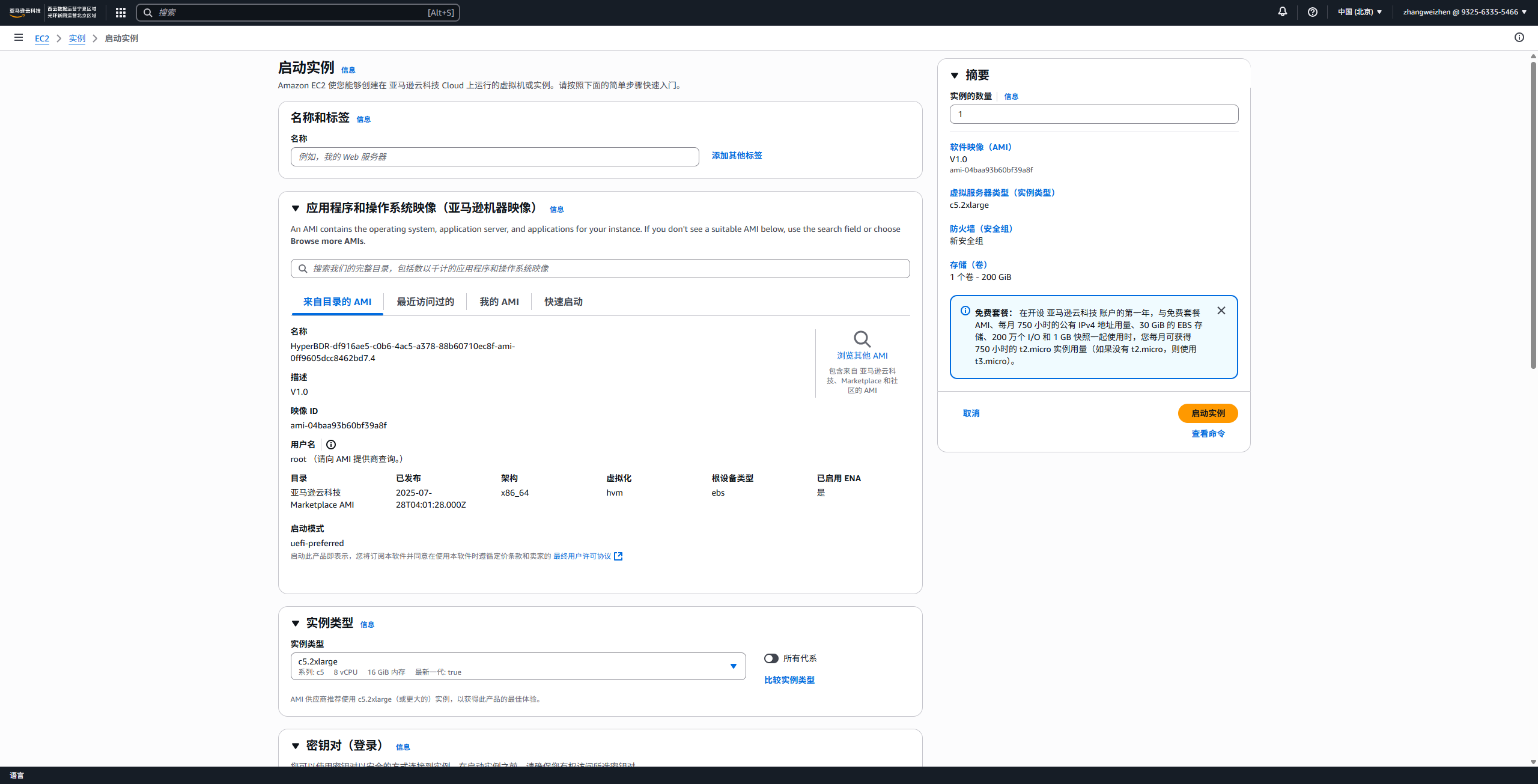The image size is (1538, 784).
Task: Switch to the 快速启动 tab
Action: [x=564, y=302]
